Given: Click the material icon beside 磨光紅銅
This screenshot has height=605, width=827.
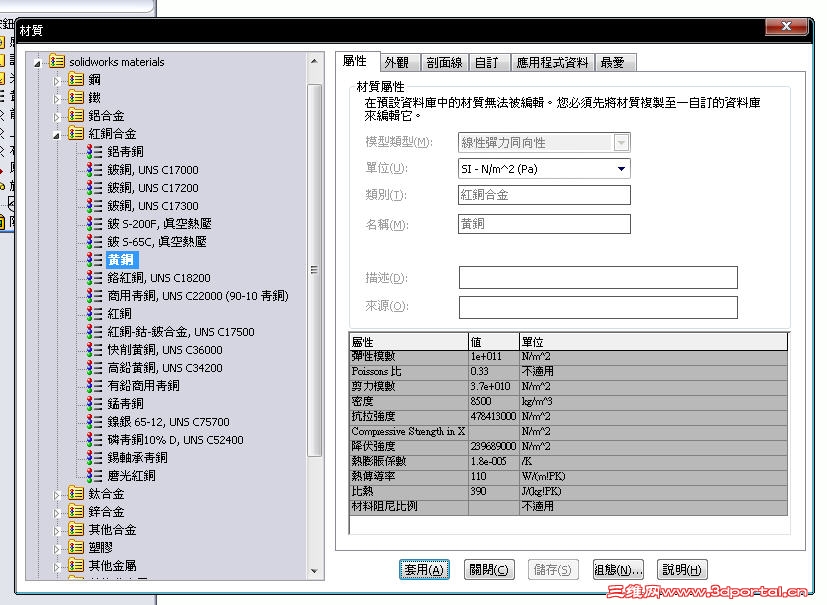Looking at the screenshot, I should (94, 475).
